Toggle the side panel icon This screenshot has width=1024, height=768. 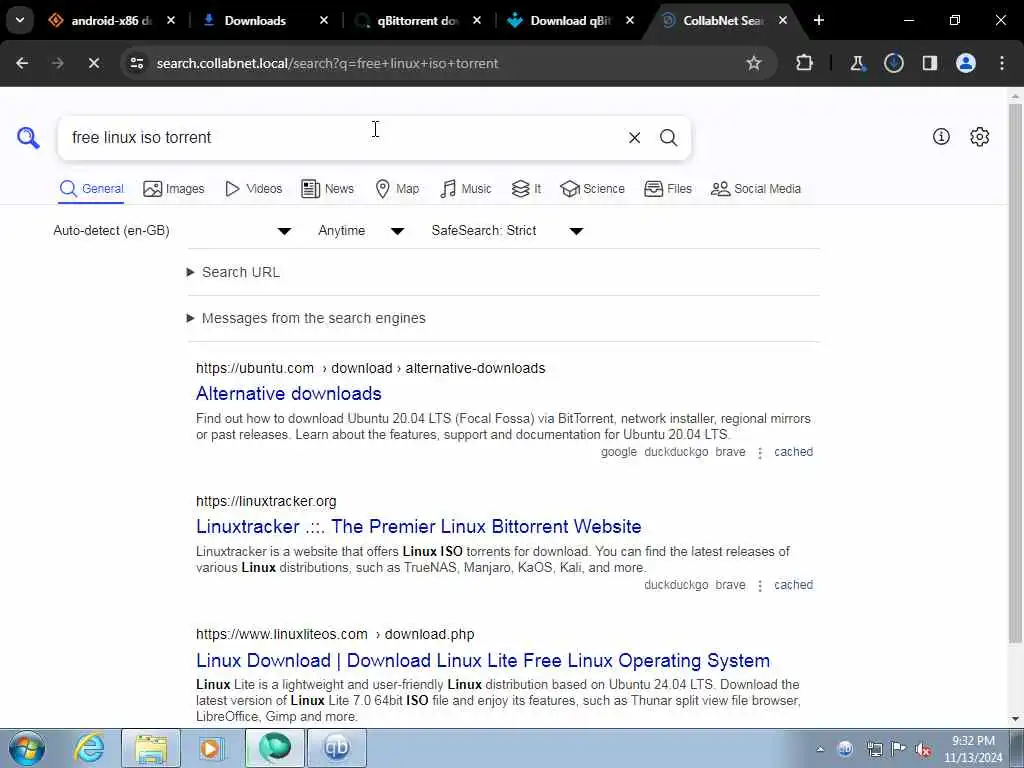click(930, 63)
